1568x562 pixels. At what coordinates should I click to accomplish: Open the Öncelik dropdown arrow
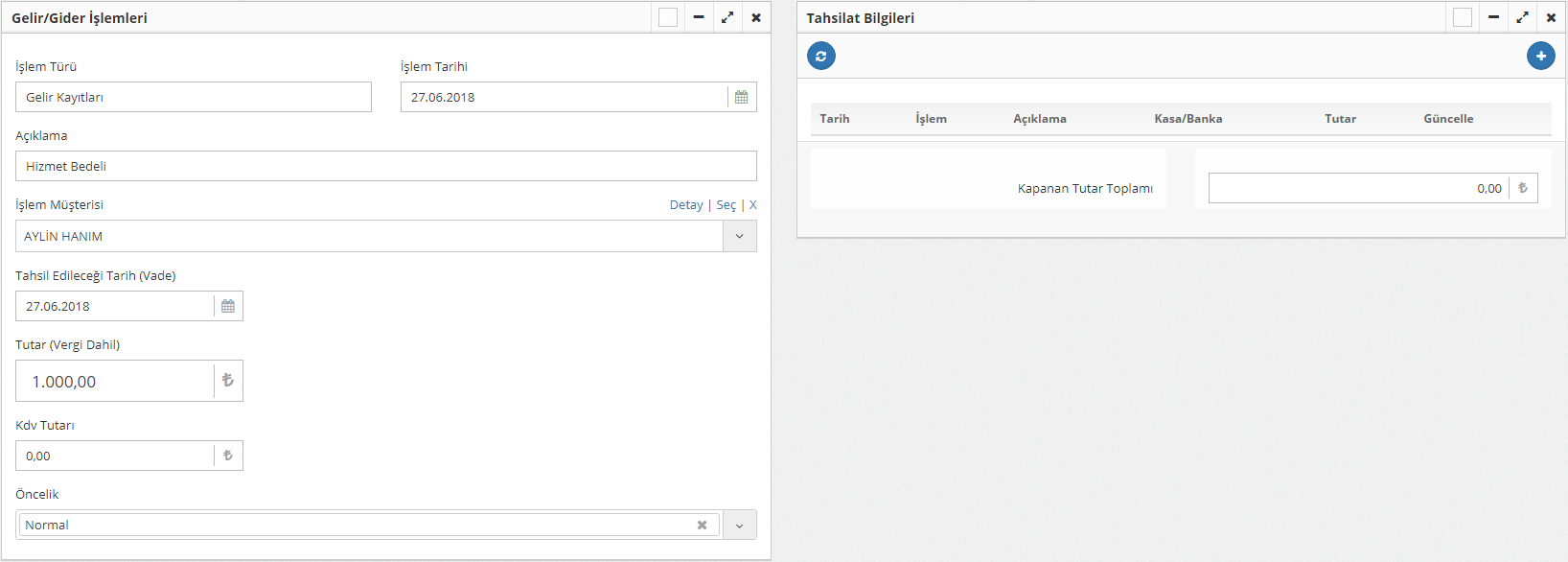tap(739, 525)
